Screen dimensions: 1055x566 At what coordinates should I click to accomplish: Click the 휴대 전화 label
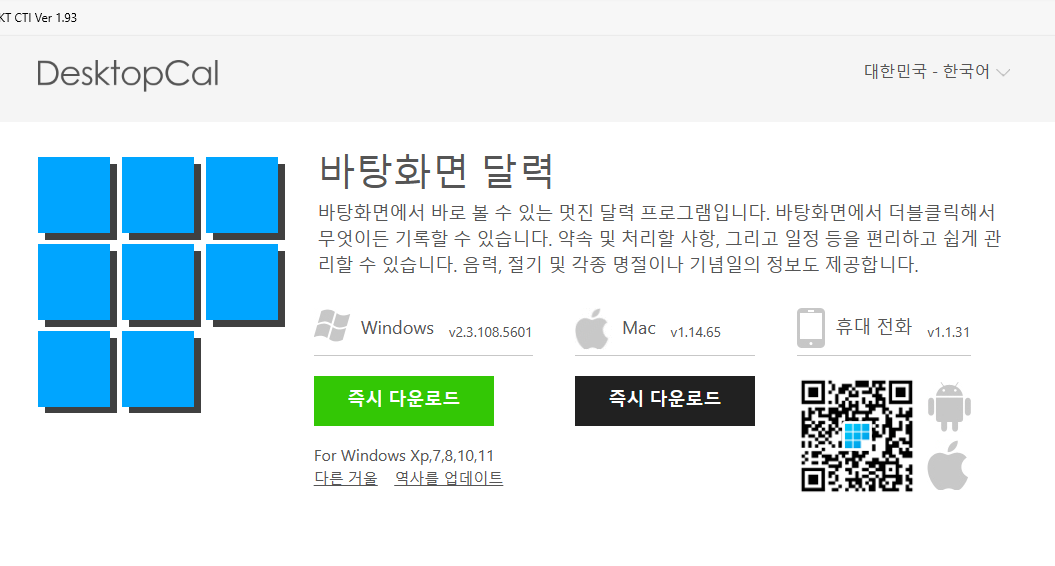click(x=873, y=327)
